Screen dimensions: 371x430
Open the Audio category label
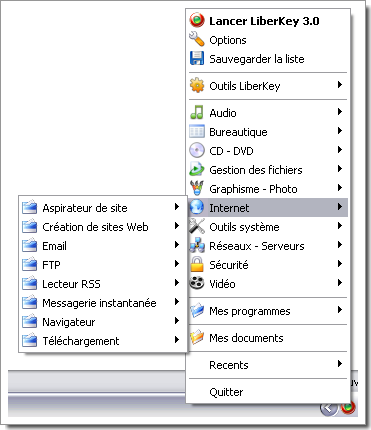point(223,113)
